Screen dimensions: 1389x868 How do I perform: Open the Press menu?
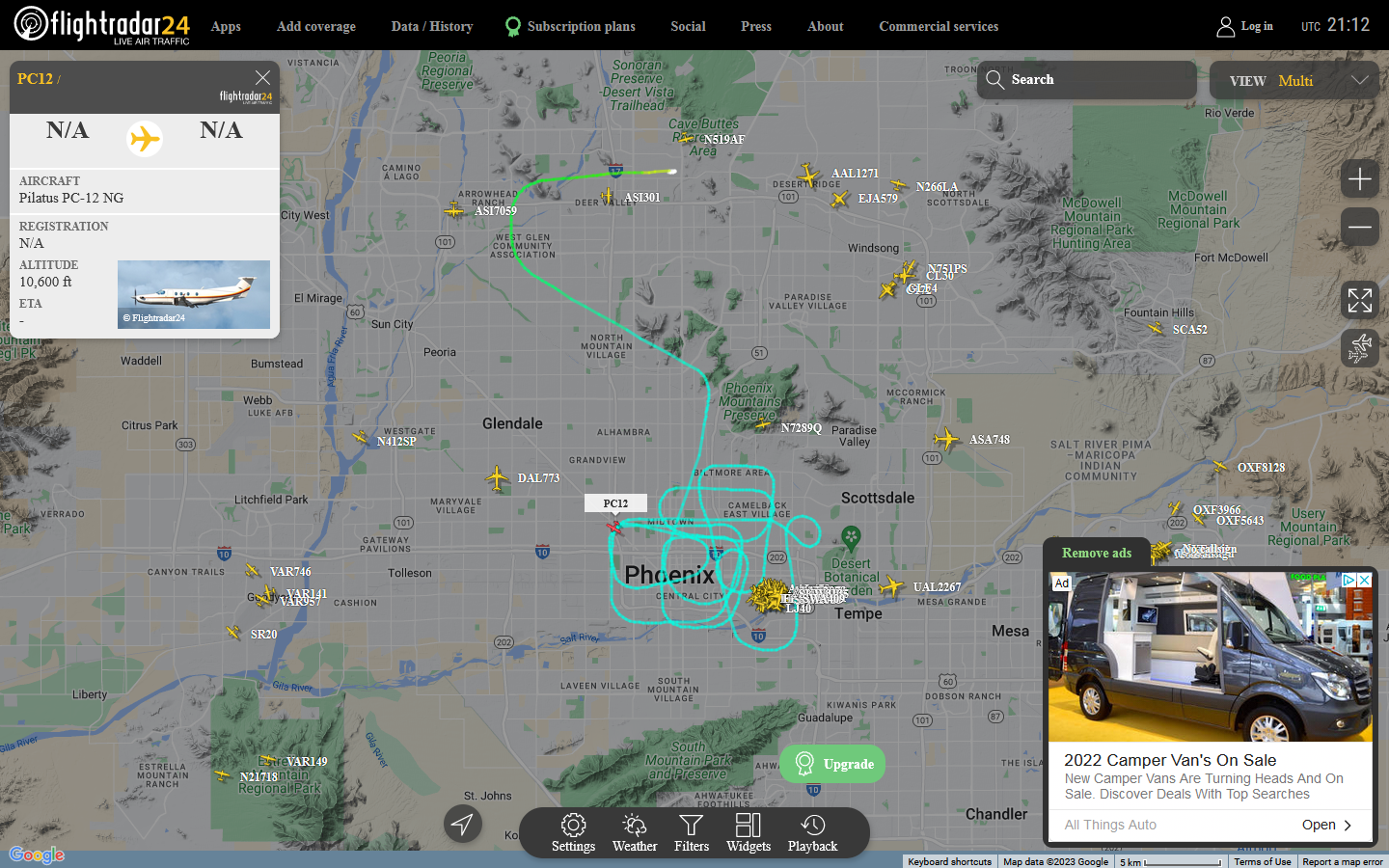(756, 26)
